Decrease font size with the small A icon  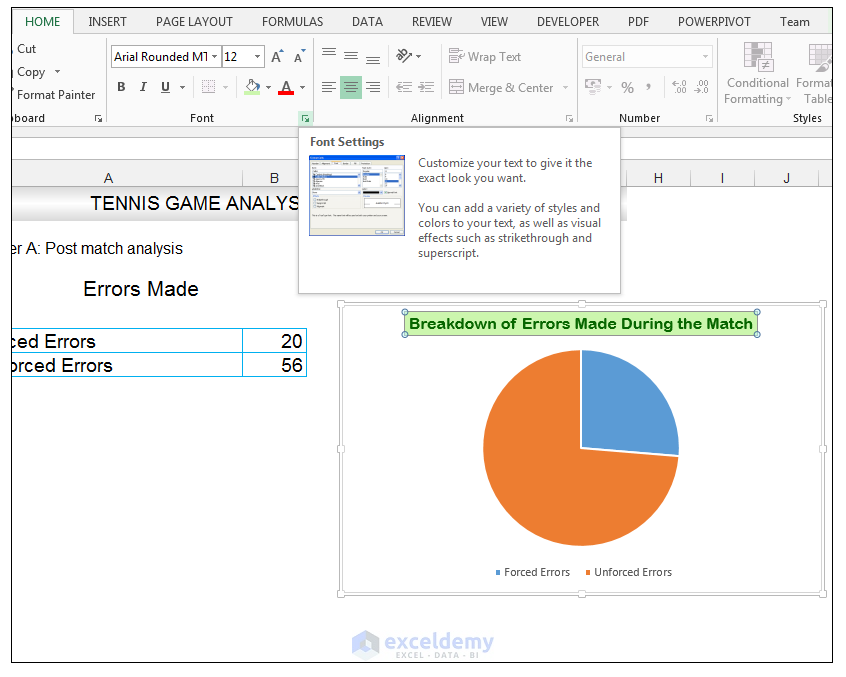tap(299, 57)
